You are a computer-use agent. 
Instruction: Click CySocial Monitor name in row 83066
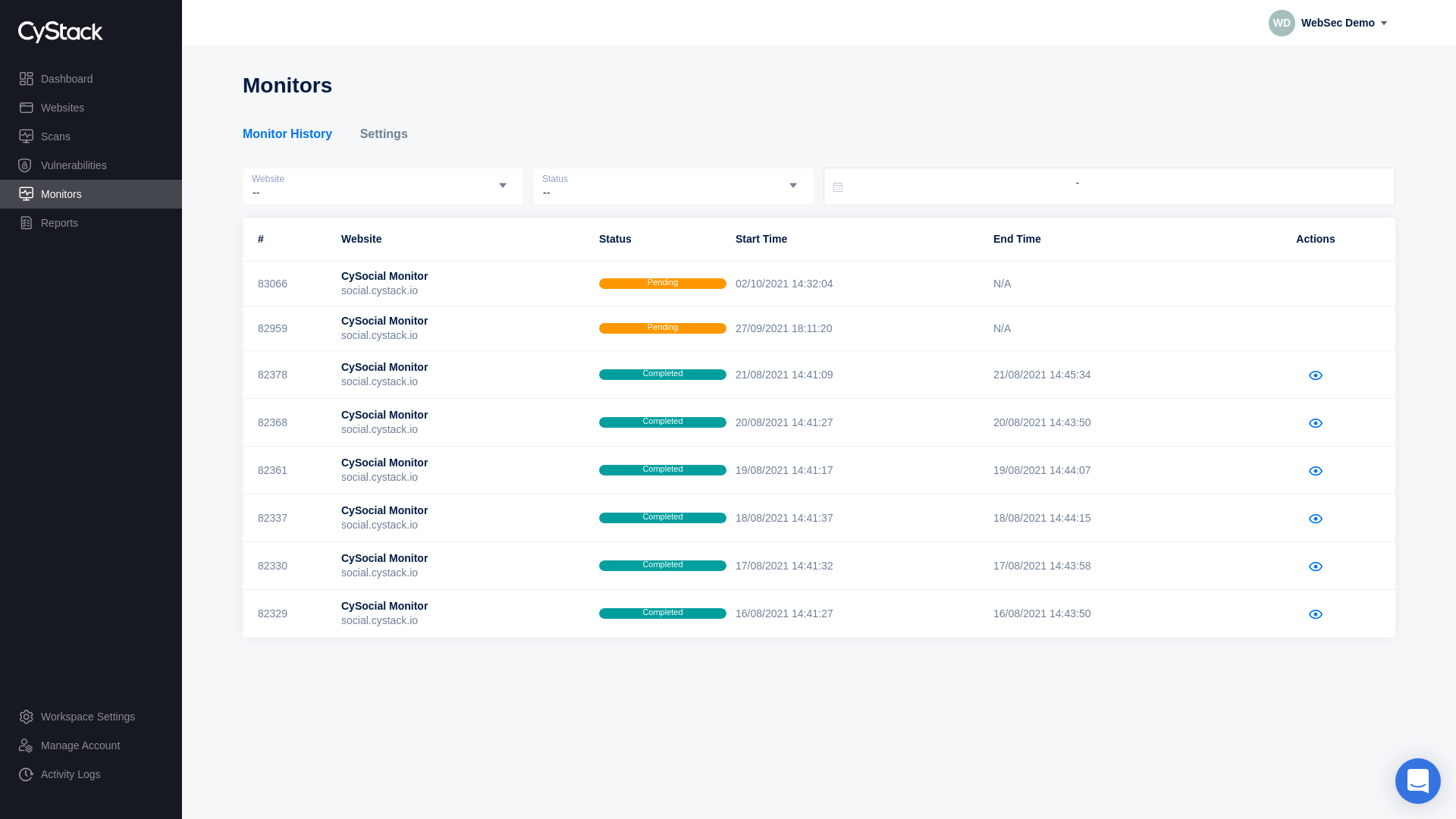384,276
